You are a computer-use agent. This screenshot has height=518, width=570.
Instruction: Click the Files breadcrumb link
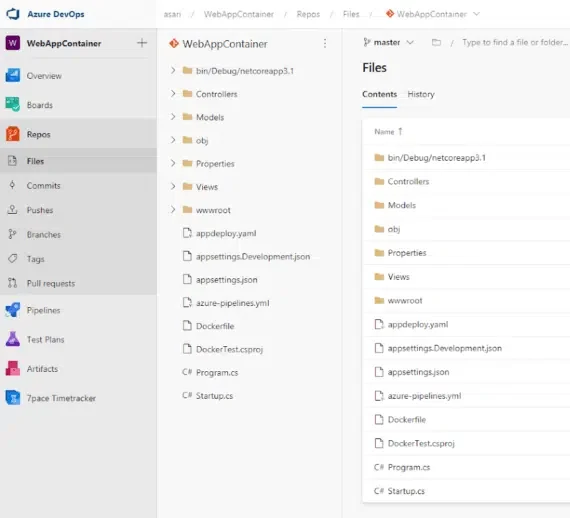(351, 14)
